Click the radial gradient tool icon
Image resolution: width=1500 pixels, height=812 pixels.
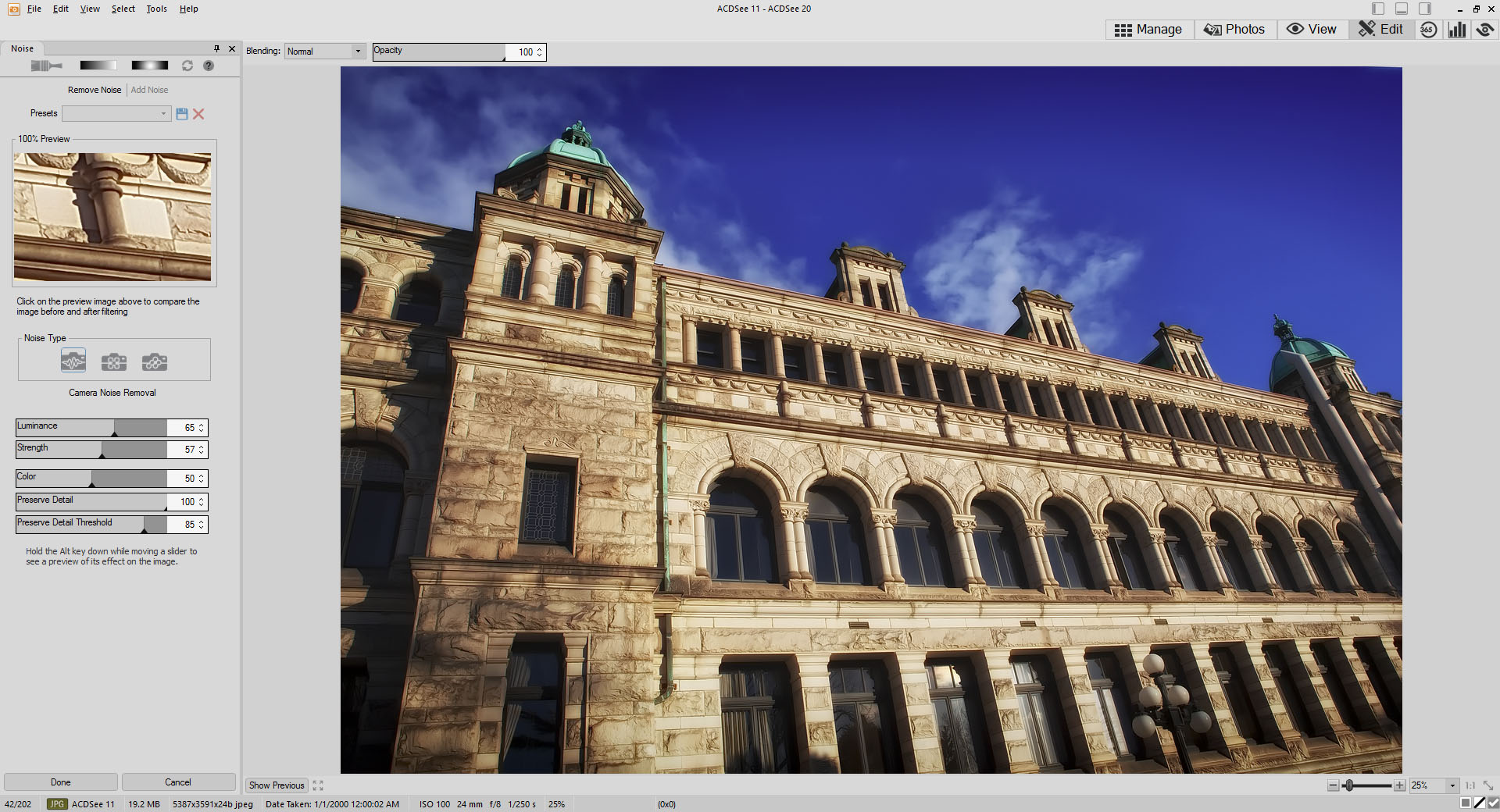(x=149, y=66)
